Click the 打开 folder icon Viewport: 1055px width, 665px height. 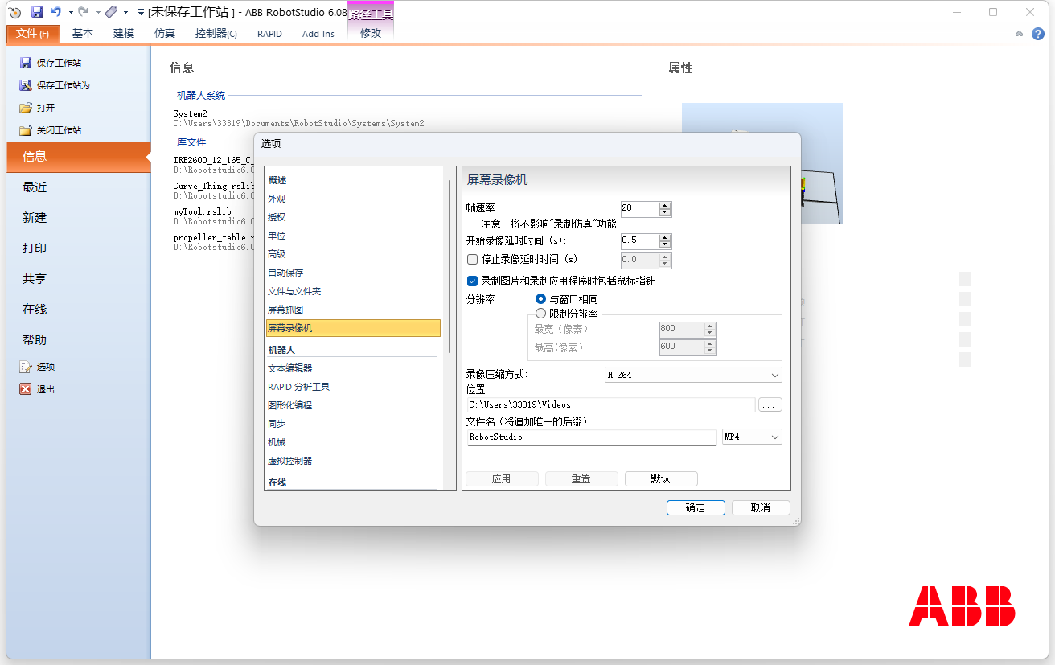coord(26,108)
